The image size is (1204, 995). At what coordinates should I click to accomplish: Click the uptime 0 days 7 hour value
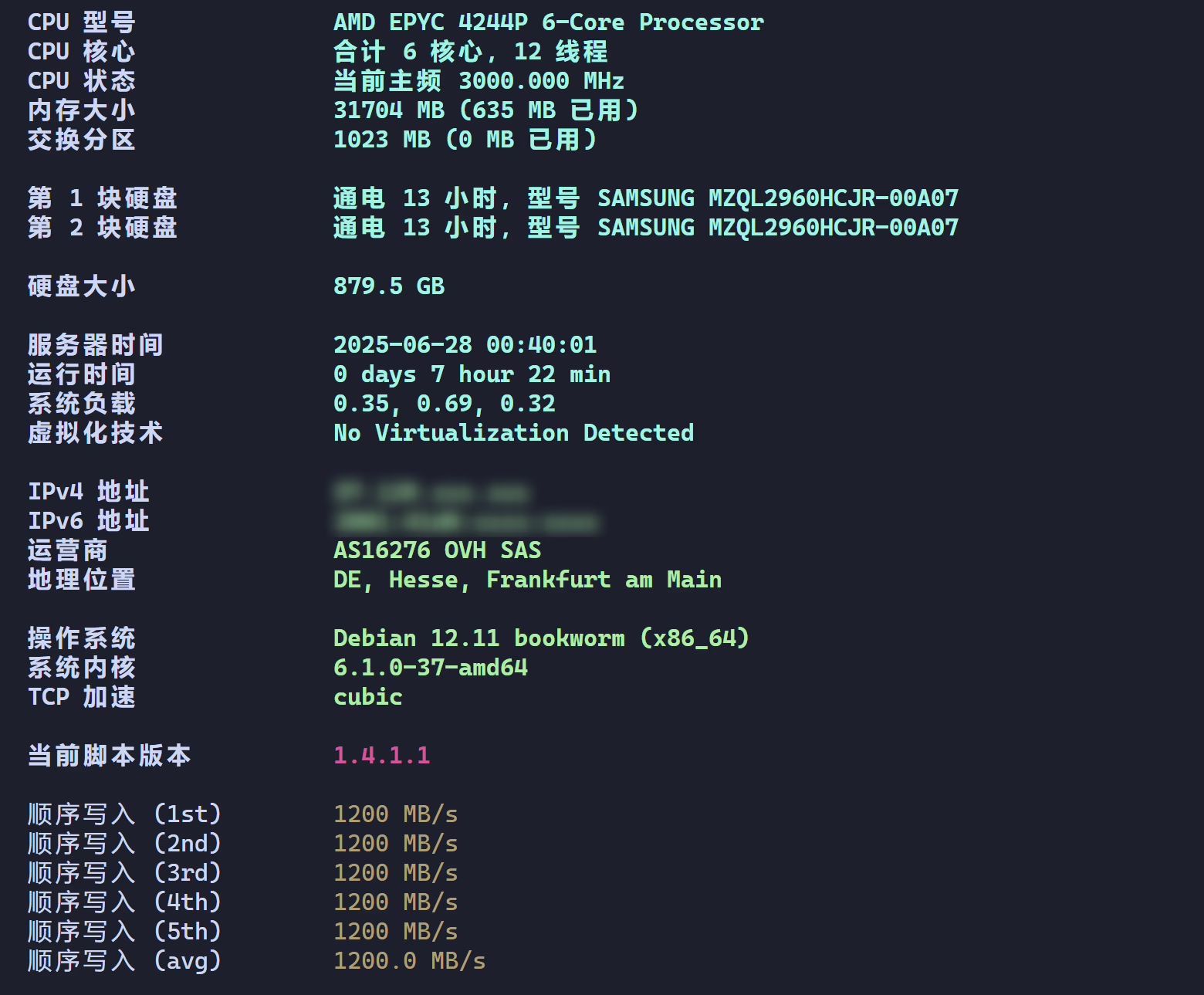coord(472,374)
